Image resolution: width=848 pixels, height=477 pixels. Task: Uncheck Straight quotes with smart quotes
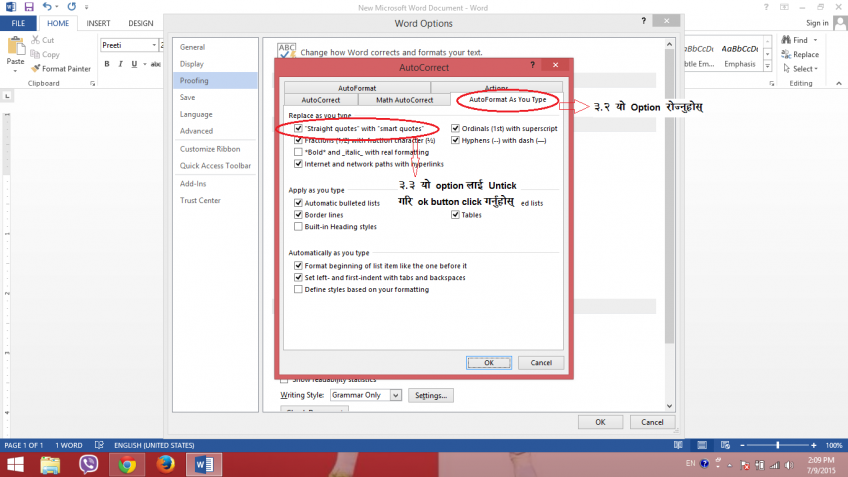298,128
